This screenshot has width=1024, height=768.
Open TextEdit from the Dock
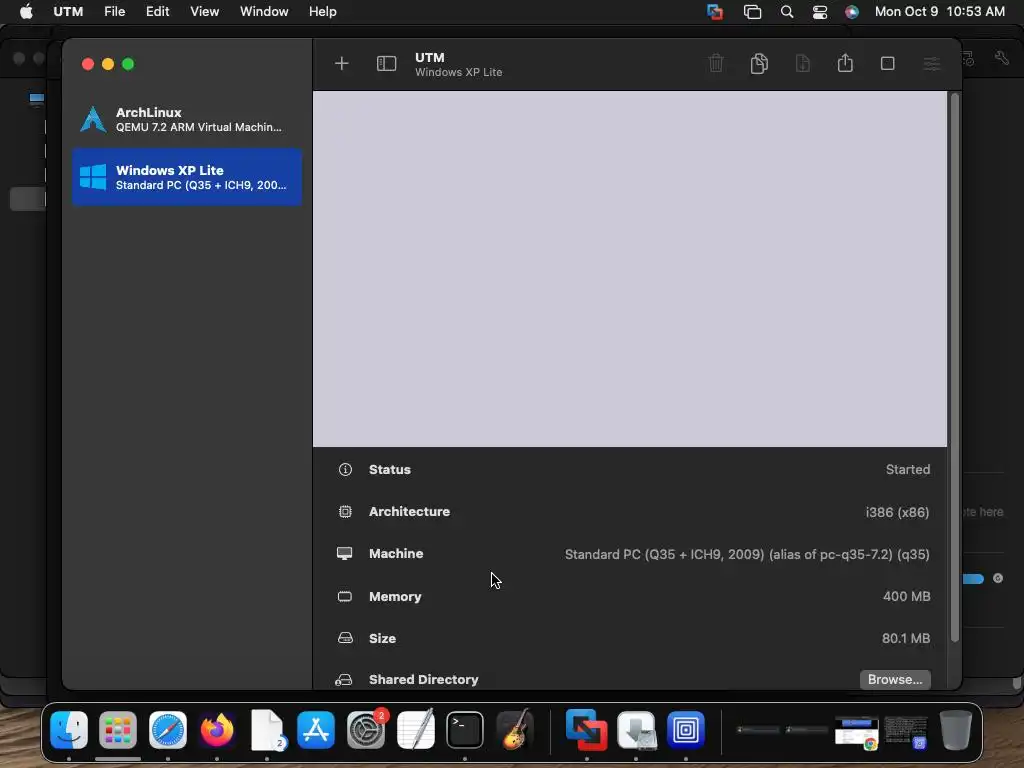pyautogui.click(x=415, y=729)
